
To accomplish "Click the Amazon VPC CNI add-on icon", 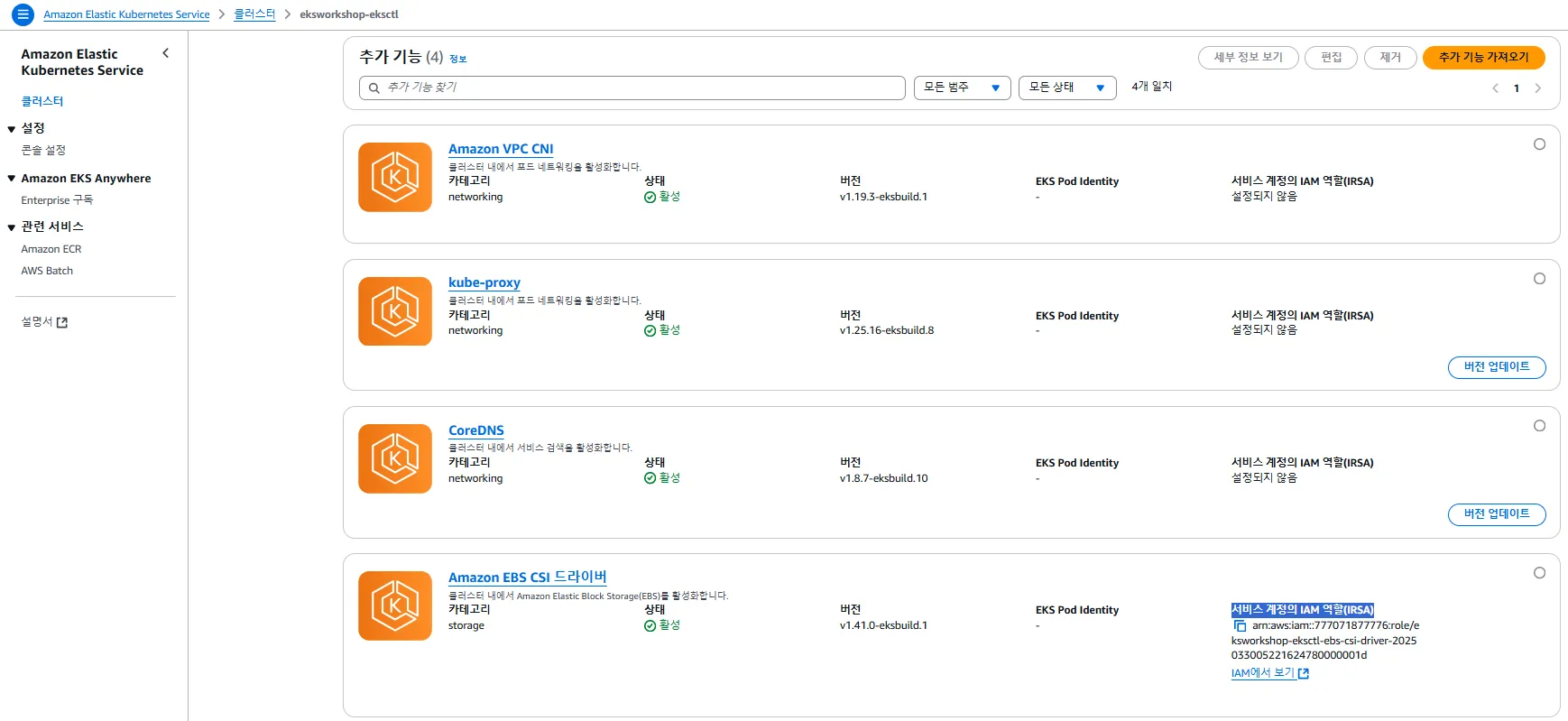I will [395, 177].
